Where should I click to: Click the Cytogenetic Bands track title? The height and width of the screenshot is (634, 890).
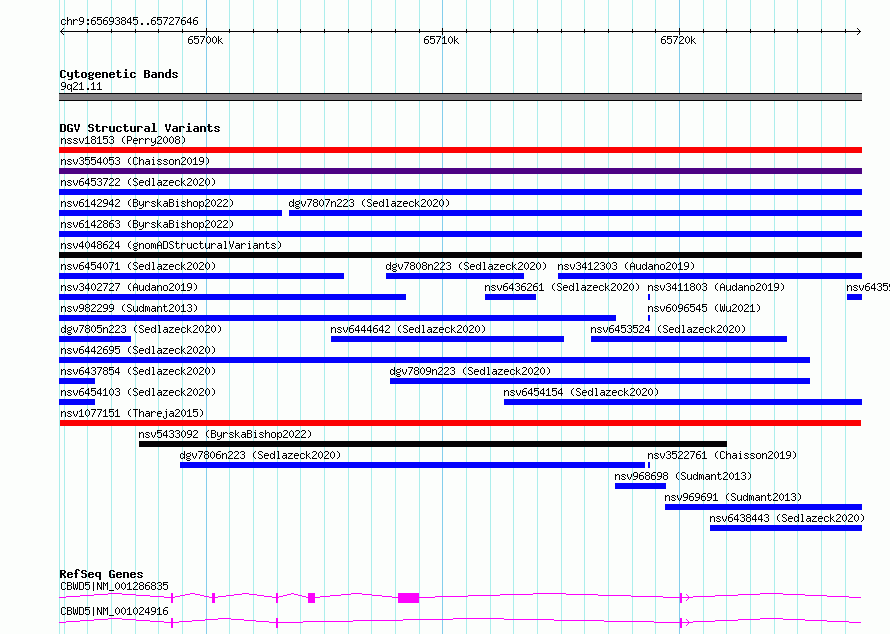point(119,74)
